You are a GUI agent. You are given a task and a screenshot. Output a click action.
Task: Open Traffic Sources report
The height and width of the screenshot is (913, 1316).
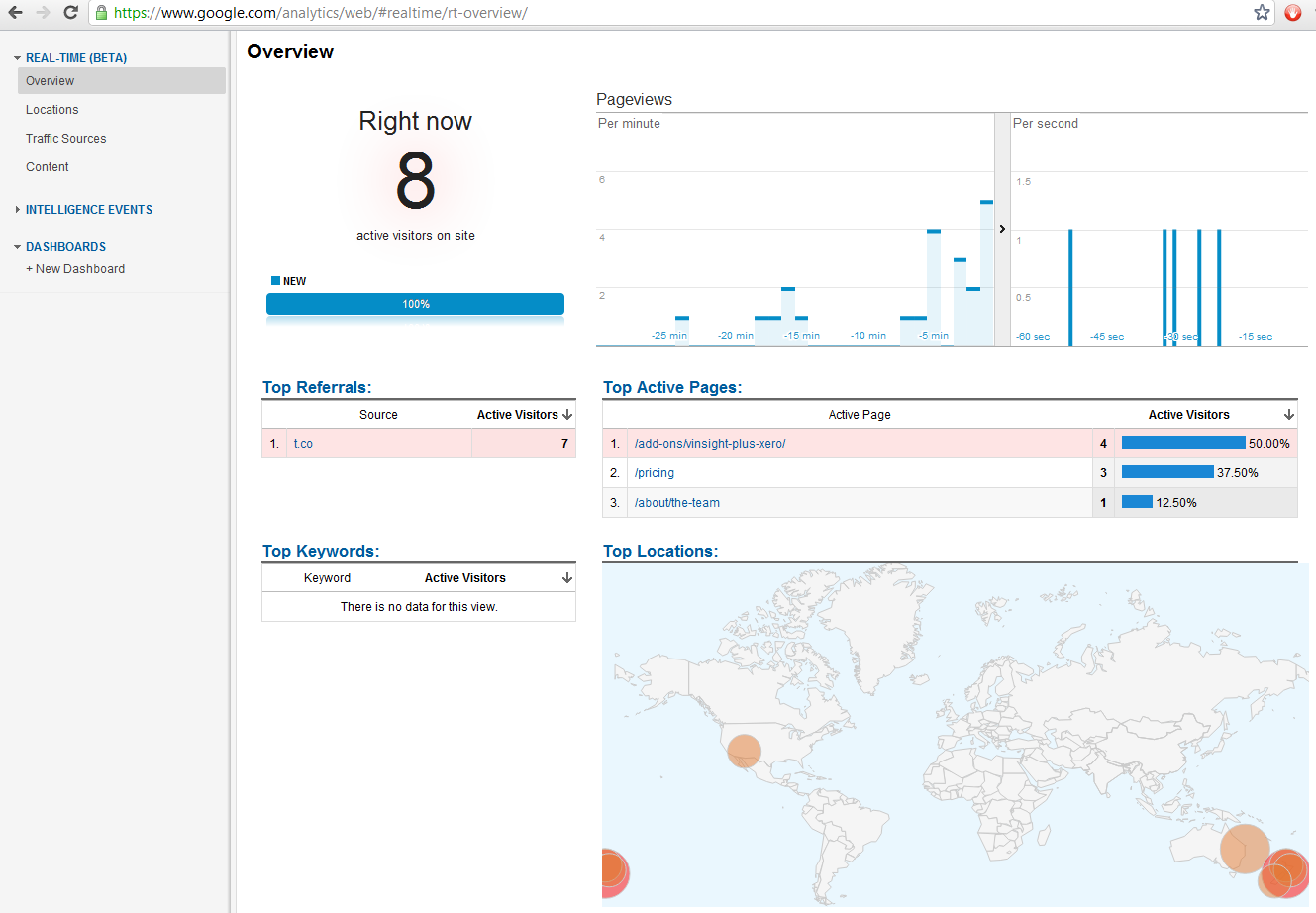coord(66,139)
